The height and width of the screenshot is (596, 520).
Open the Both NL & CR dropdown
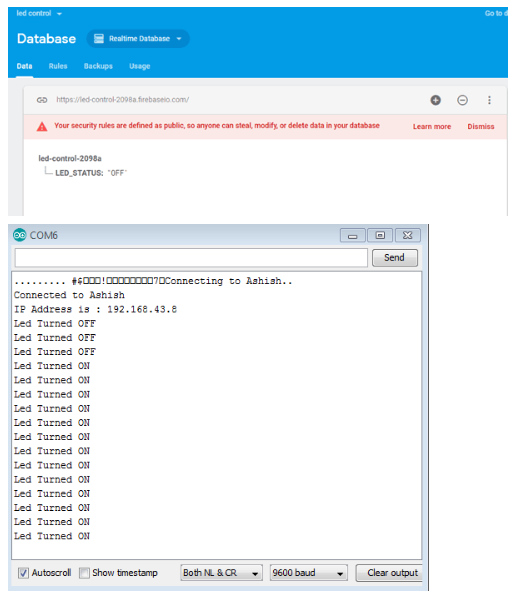222,573
